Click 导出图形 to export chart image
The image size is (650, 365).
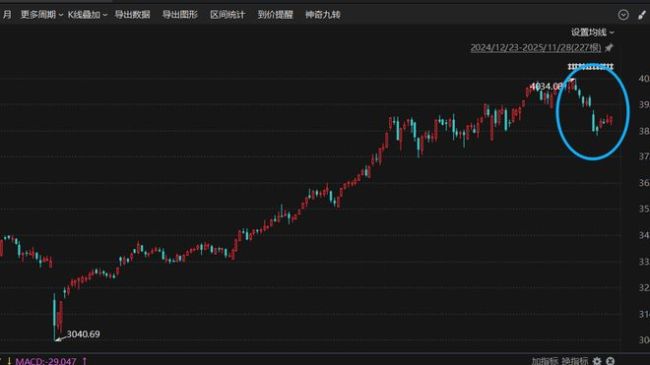tap(180, 15)
